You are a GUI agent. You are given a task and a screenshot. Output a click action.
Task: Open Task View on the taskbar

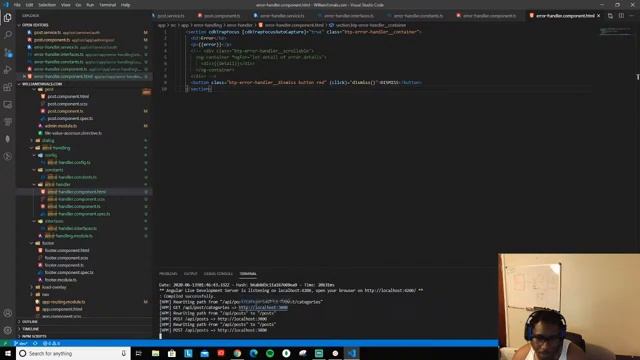click(x=138, y=353)
